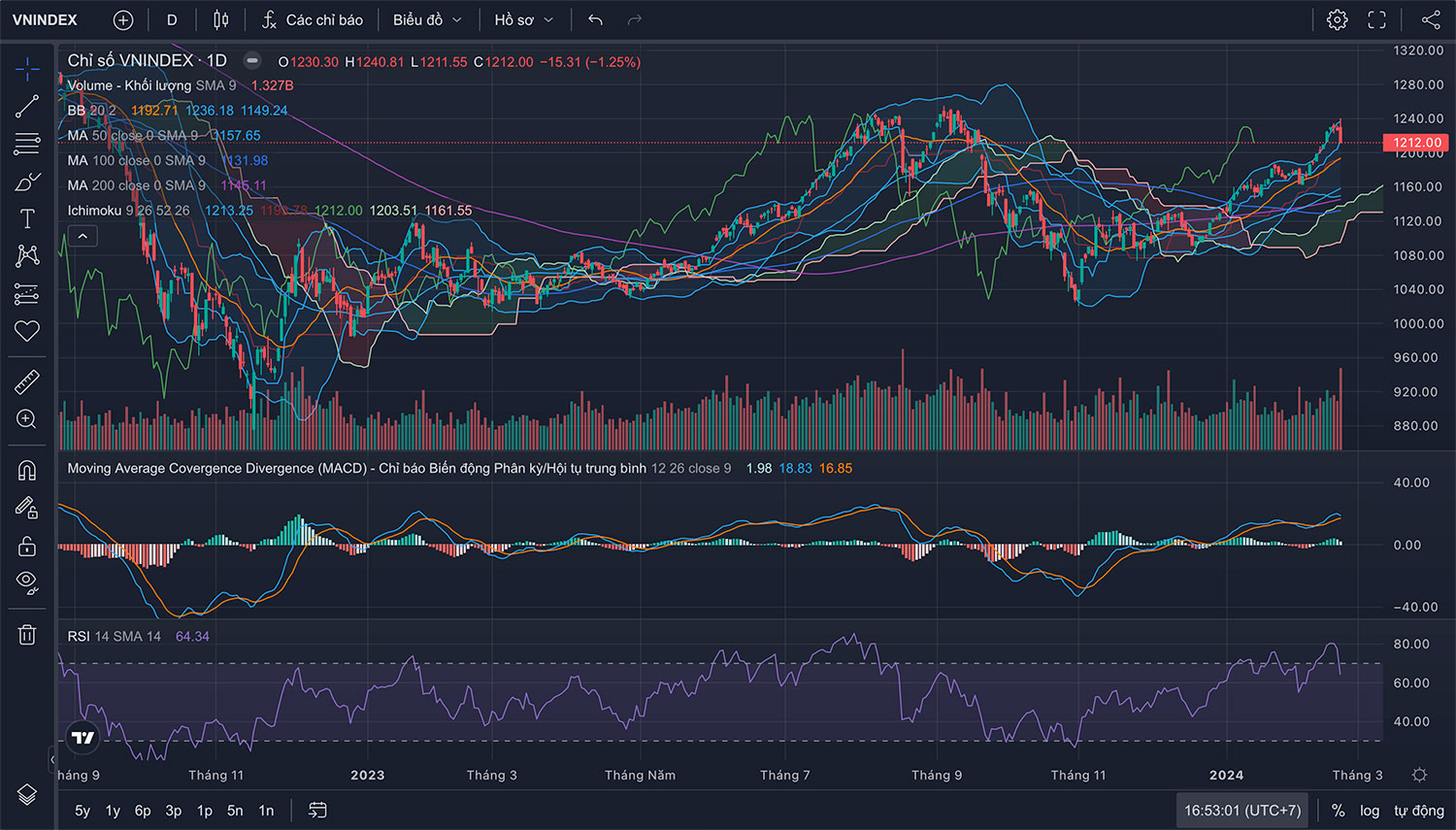Screen dimensions: 1456x830
Task: Toggle magnet mode for drawings
Action: pyautogui.click(x=27, y=471)
